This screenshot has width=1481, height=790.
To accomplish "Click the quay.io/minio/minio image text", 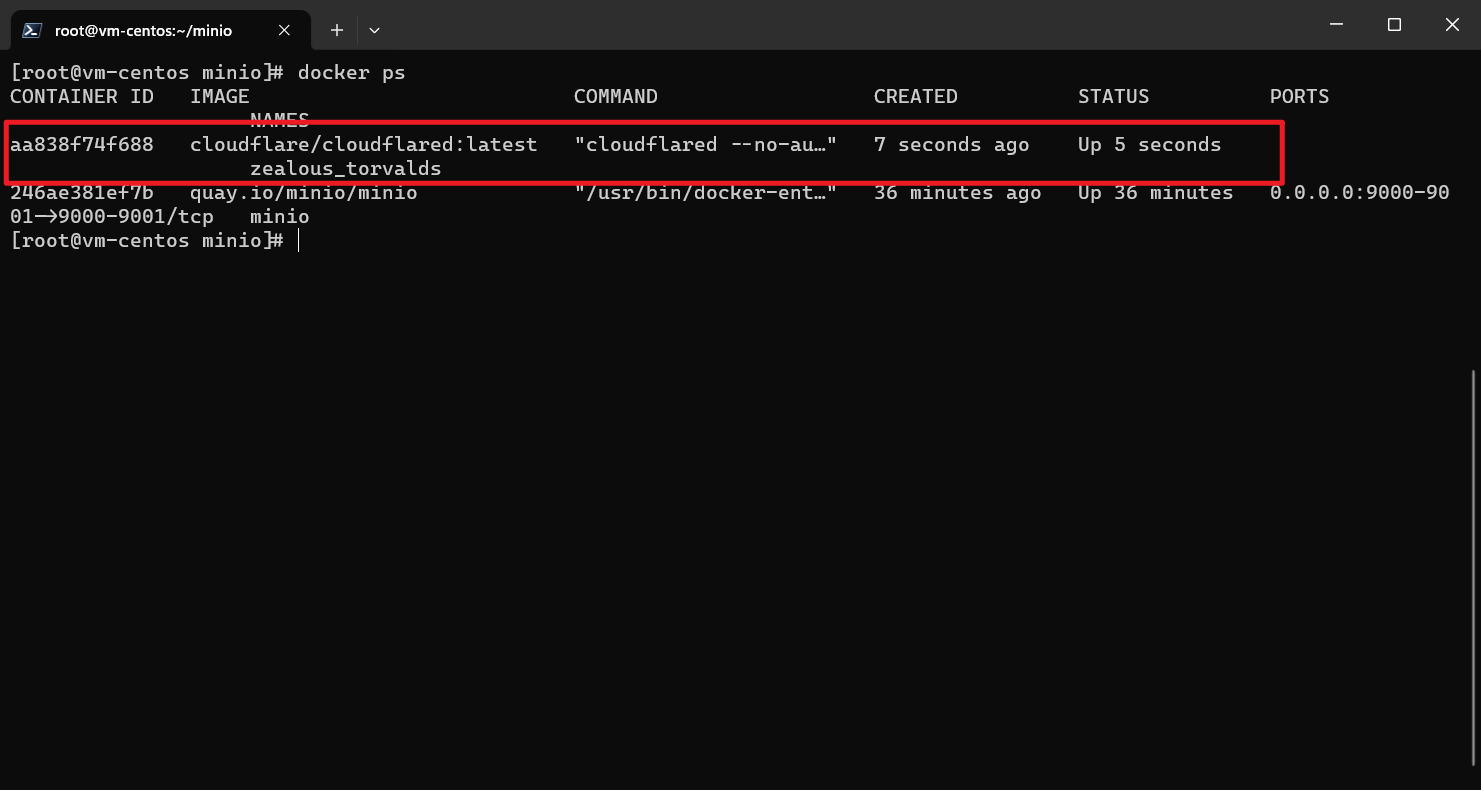I will pos(304,192).
